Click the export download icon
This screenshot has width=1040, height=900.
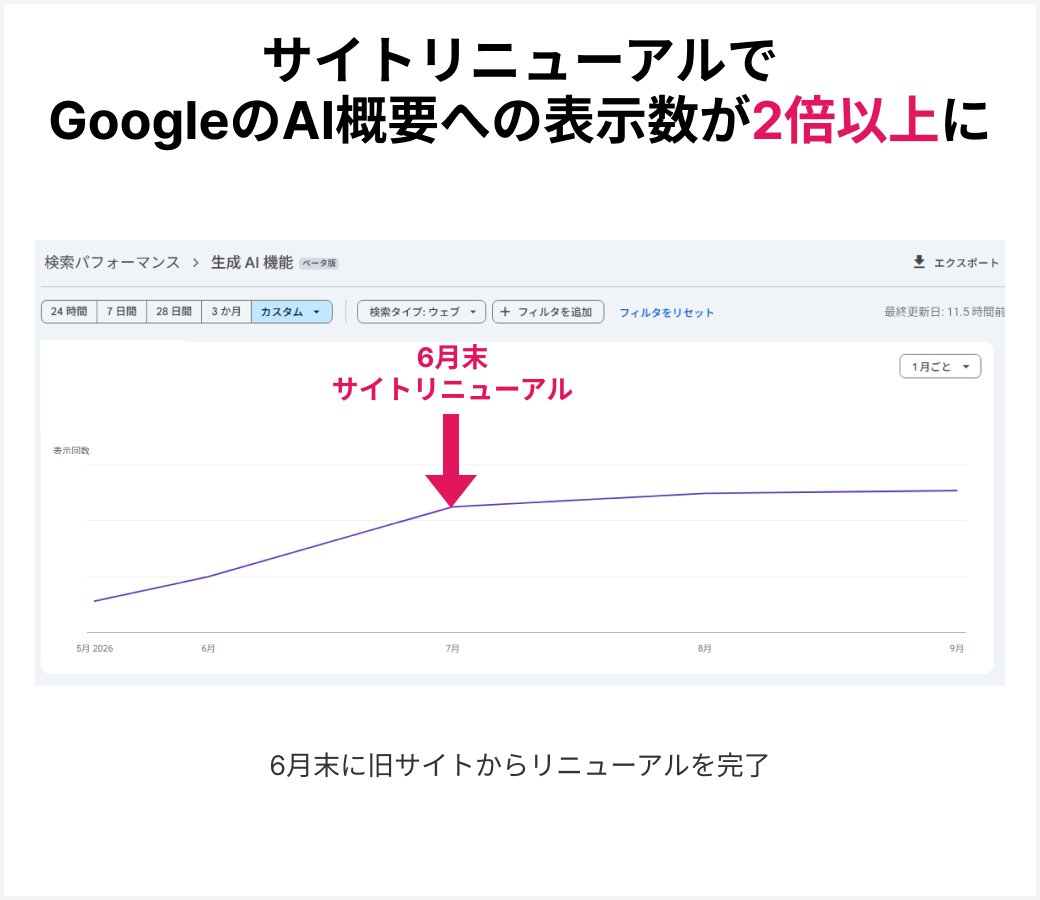pyautogui.click(x=919, y=262)
